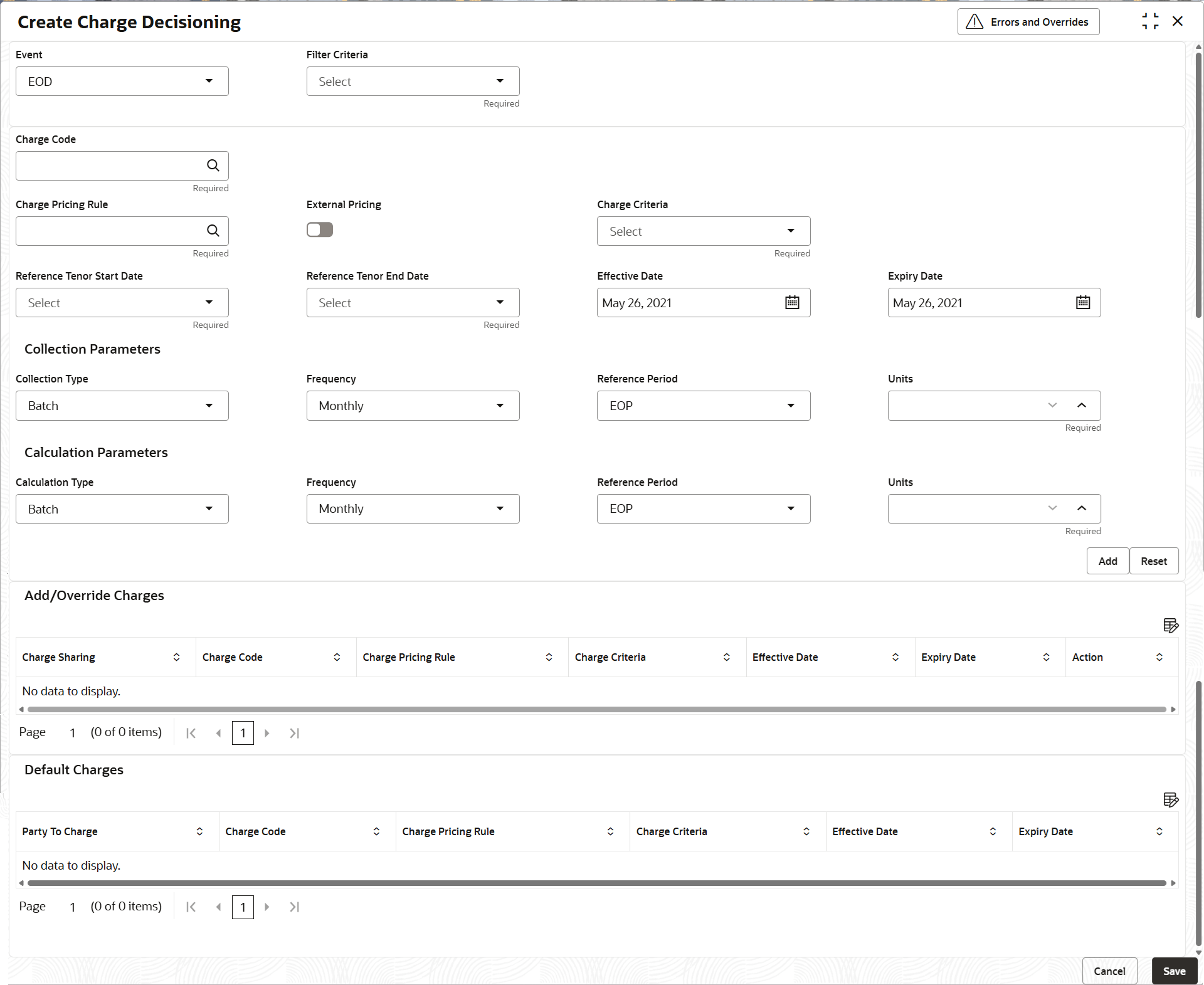The width and height of the screenshot is (1204, 985).
Task: Click the Charge Pricing Rule search icon
Action: (213, 231)
